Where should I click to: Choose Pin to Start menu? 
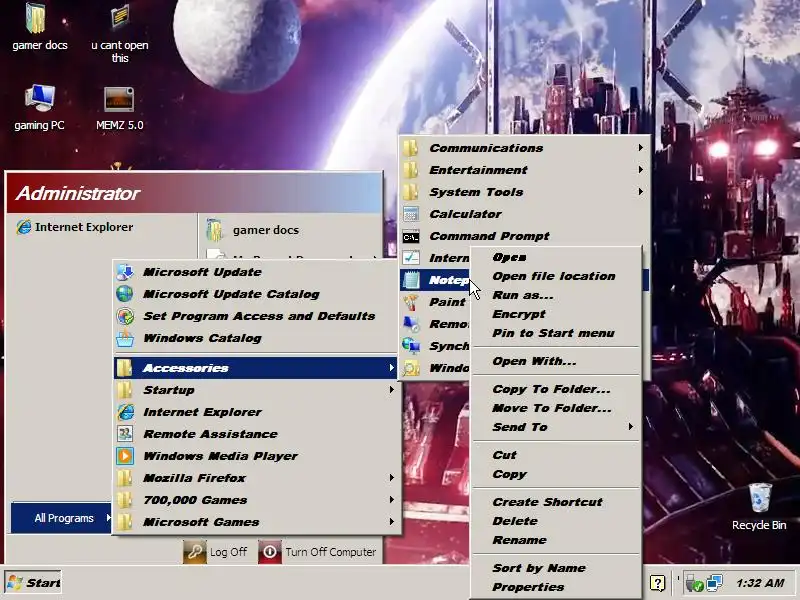pyautogui.click(x=554, y=333)
